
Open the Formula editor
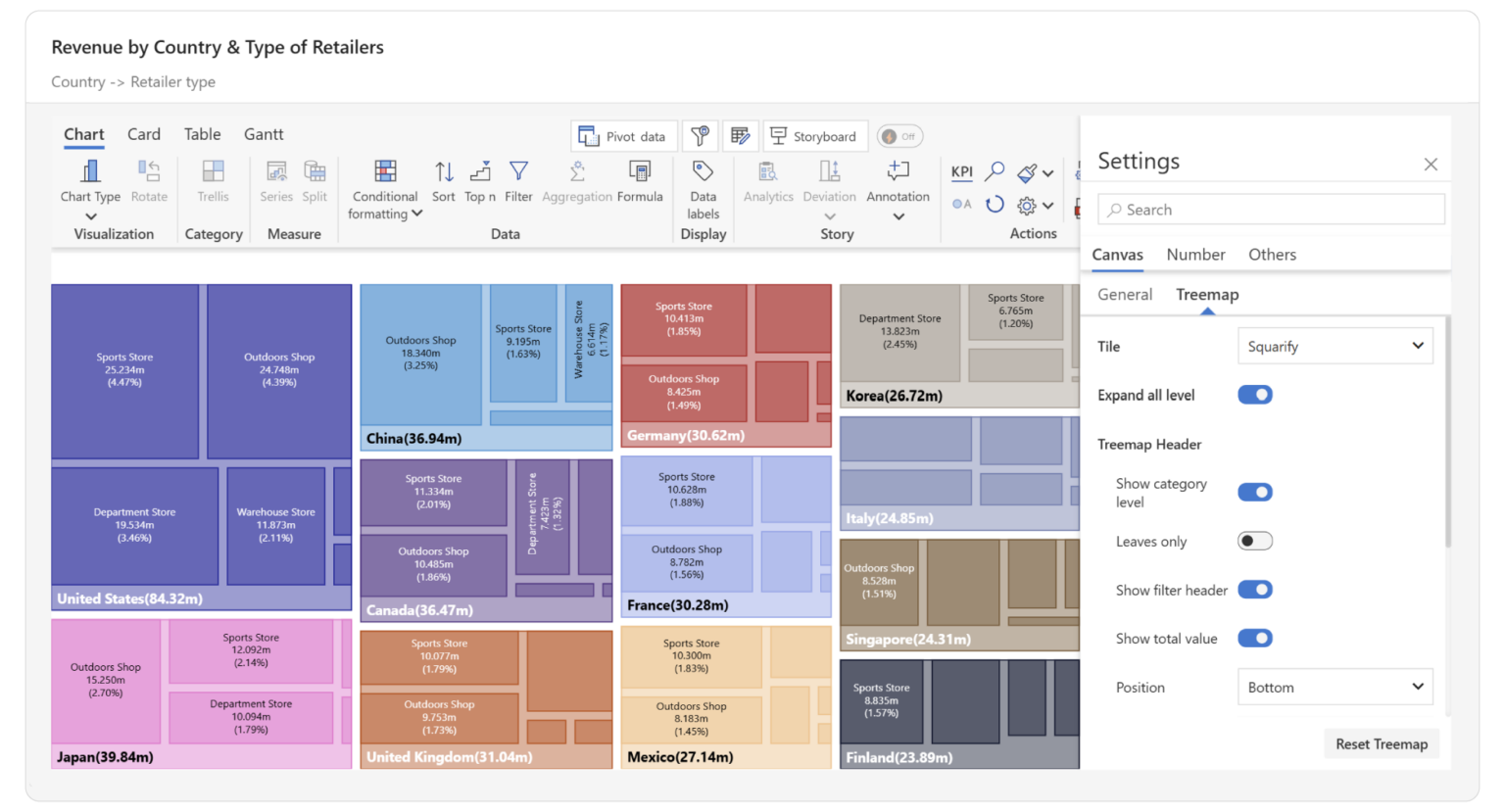pos(640,181)
